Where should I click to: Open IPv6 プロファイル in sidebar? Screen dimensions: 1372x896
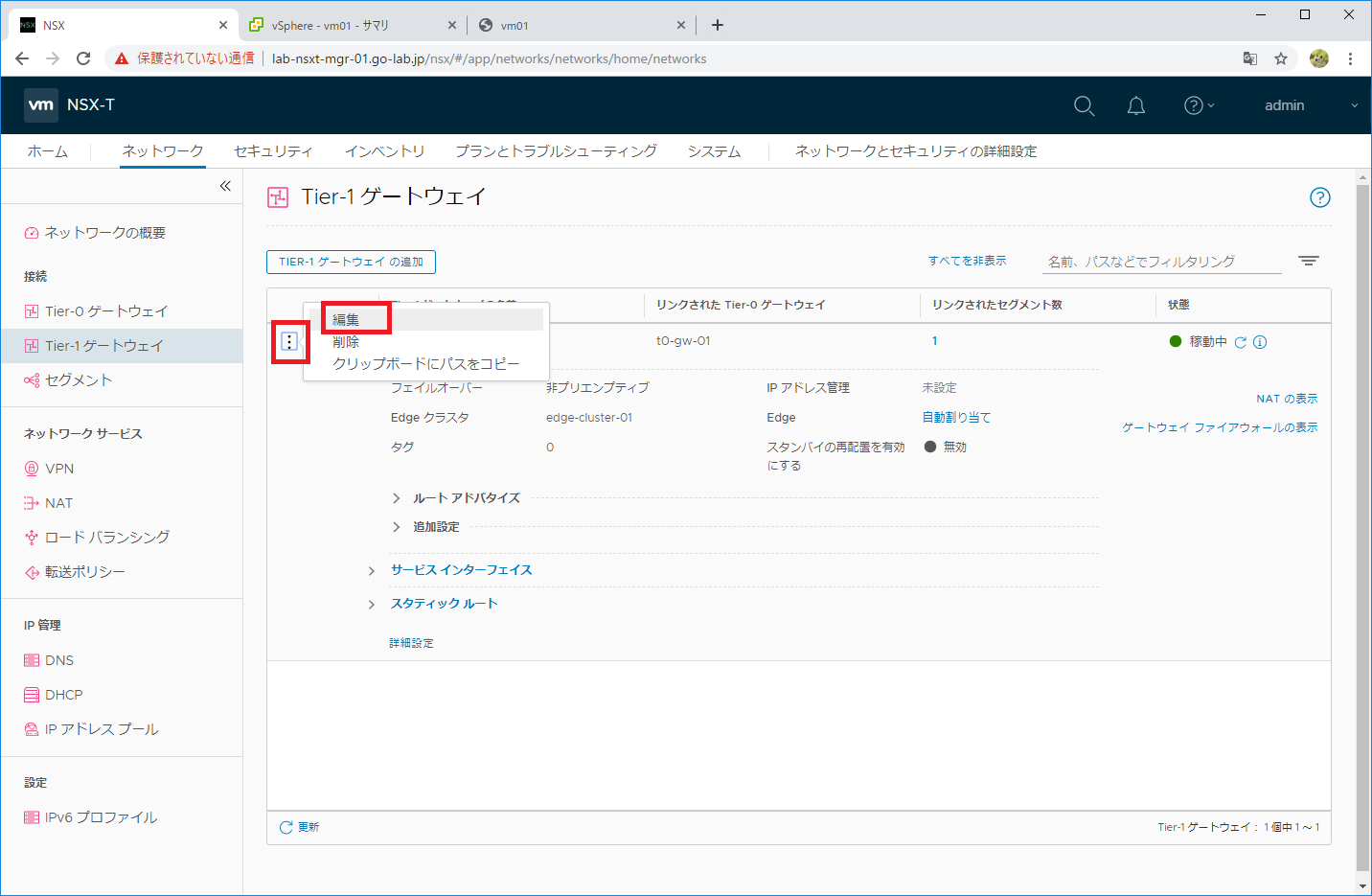(x=101, y=817)
